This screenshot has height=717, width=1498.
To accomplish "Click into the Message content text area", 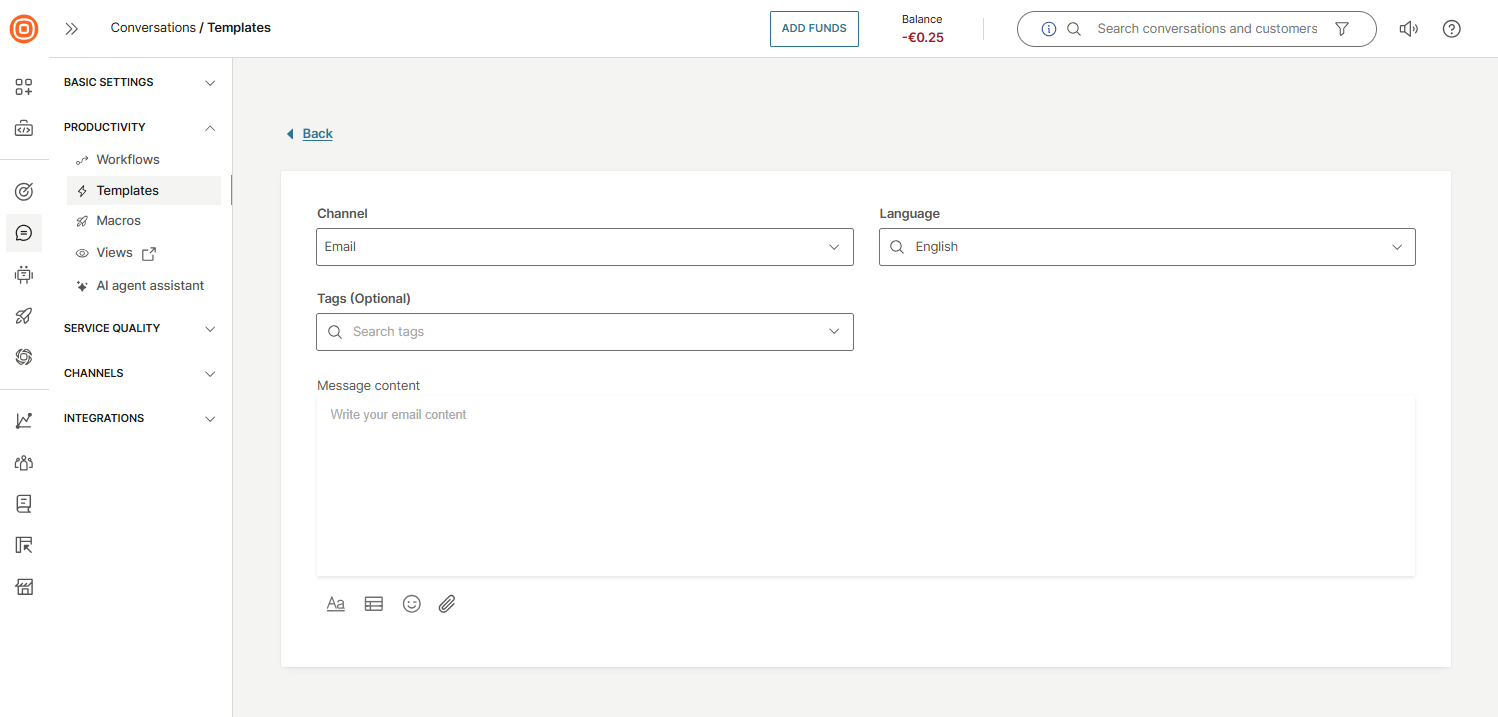I will pyautogui.click(x=865, y=485).
